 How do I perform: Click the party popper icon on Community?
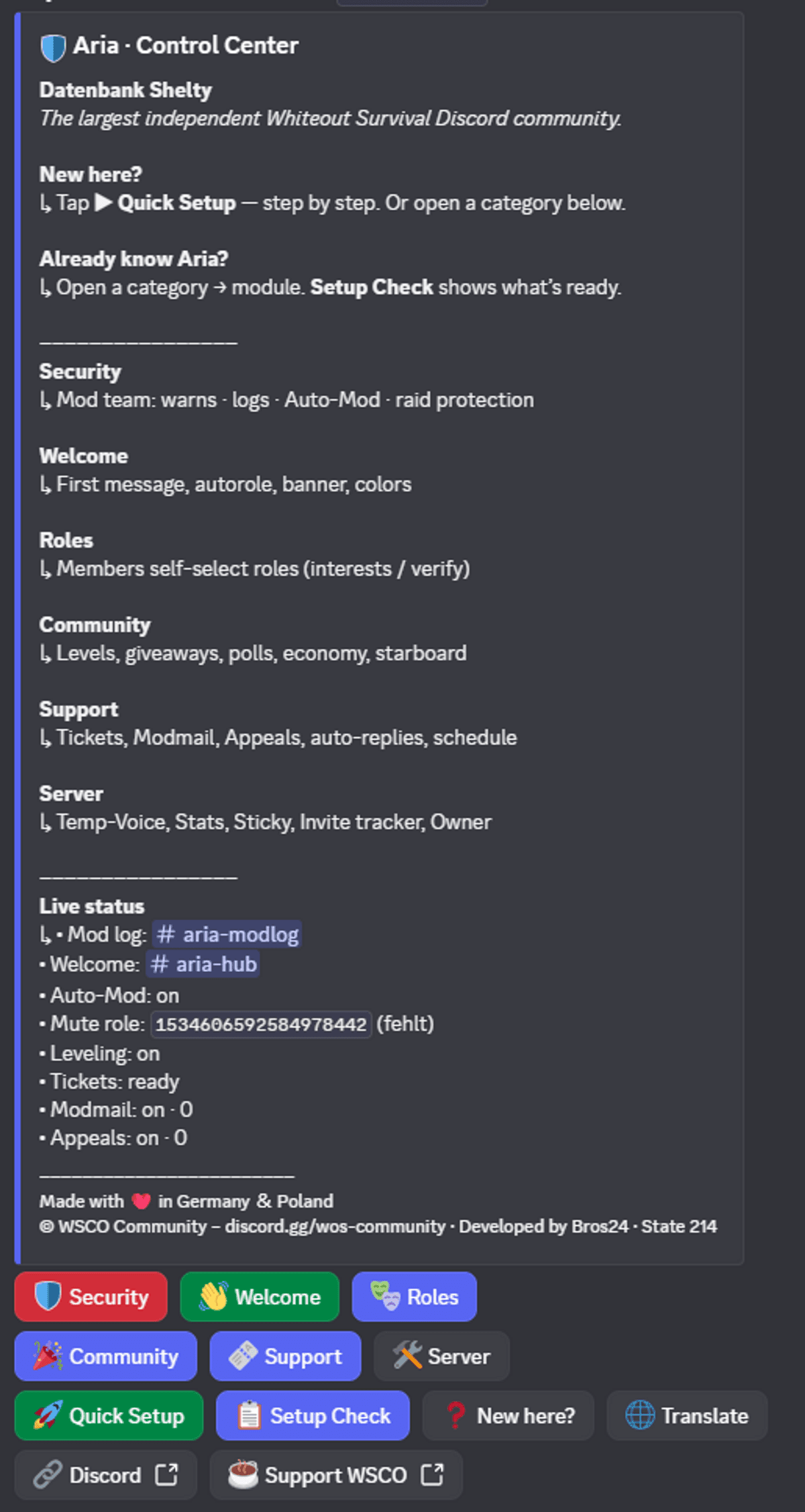tap(48, 1356)
